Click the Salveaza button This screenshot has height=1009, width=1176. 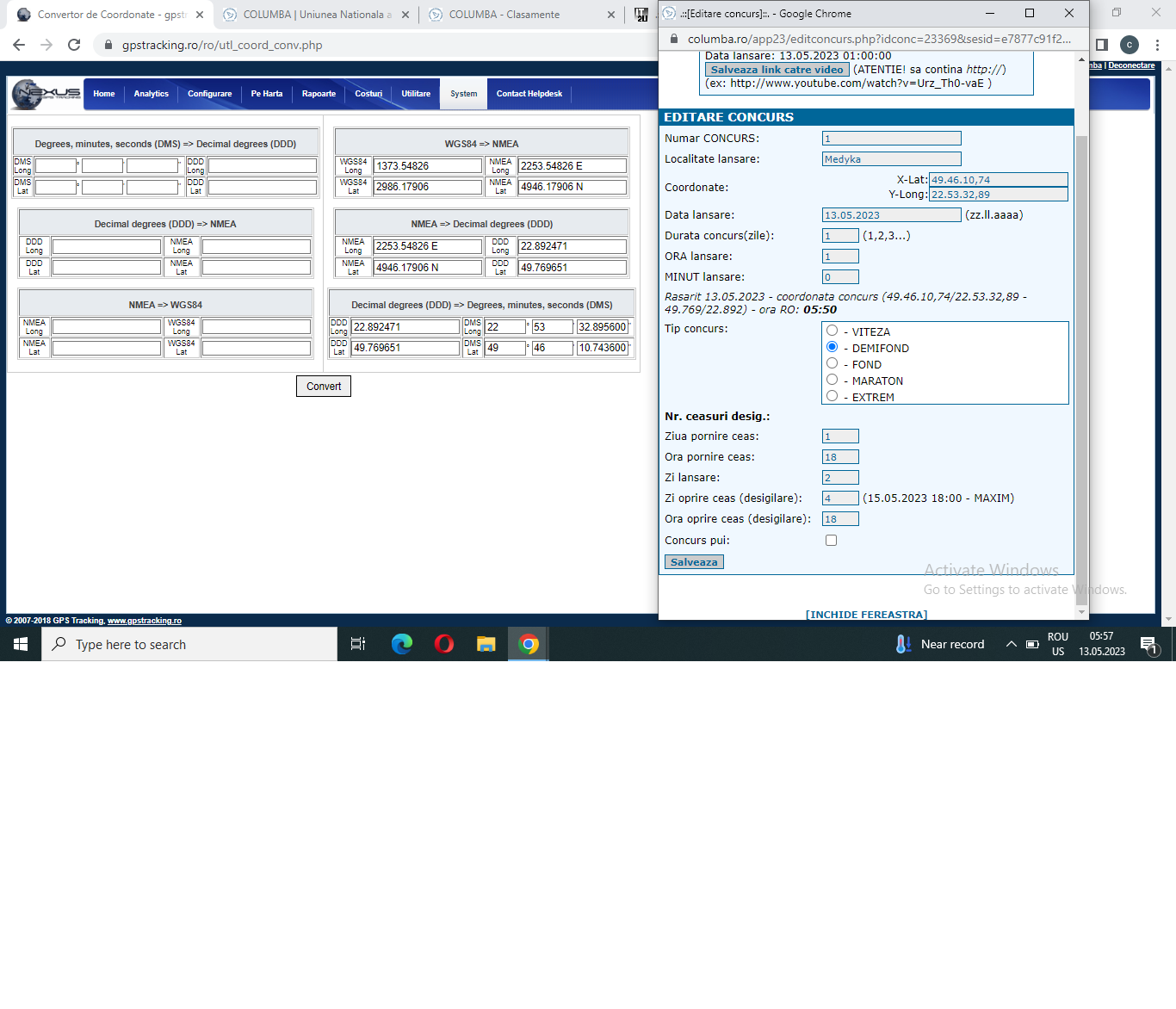pos(694,562)
